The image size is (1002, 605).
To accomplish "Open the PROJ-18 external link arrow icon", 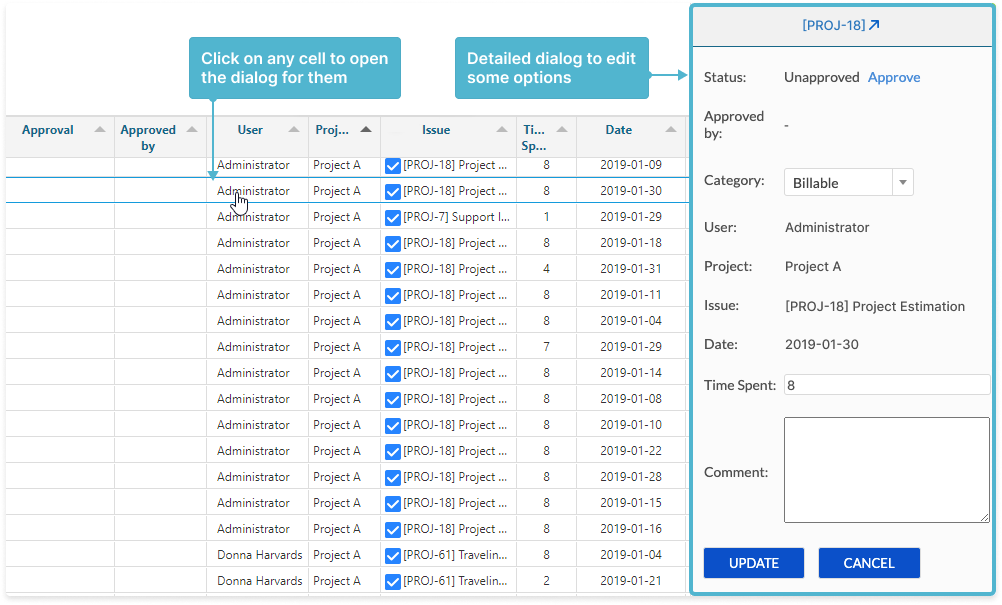I will [x=874, y=25].
